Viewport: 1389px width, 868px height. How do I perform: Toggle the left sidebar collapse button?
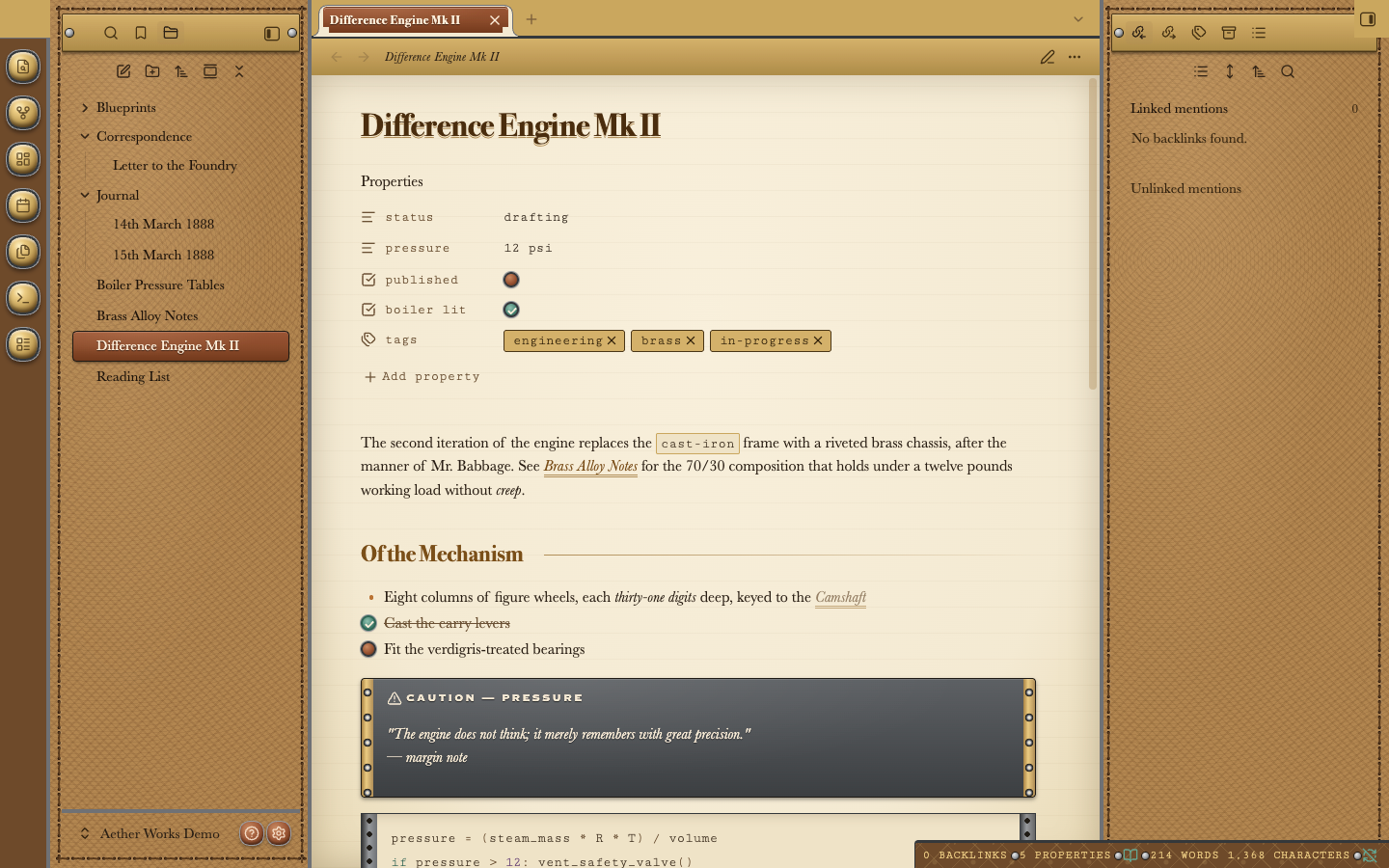pyautogui.click(x=272, y=33)
